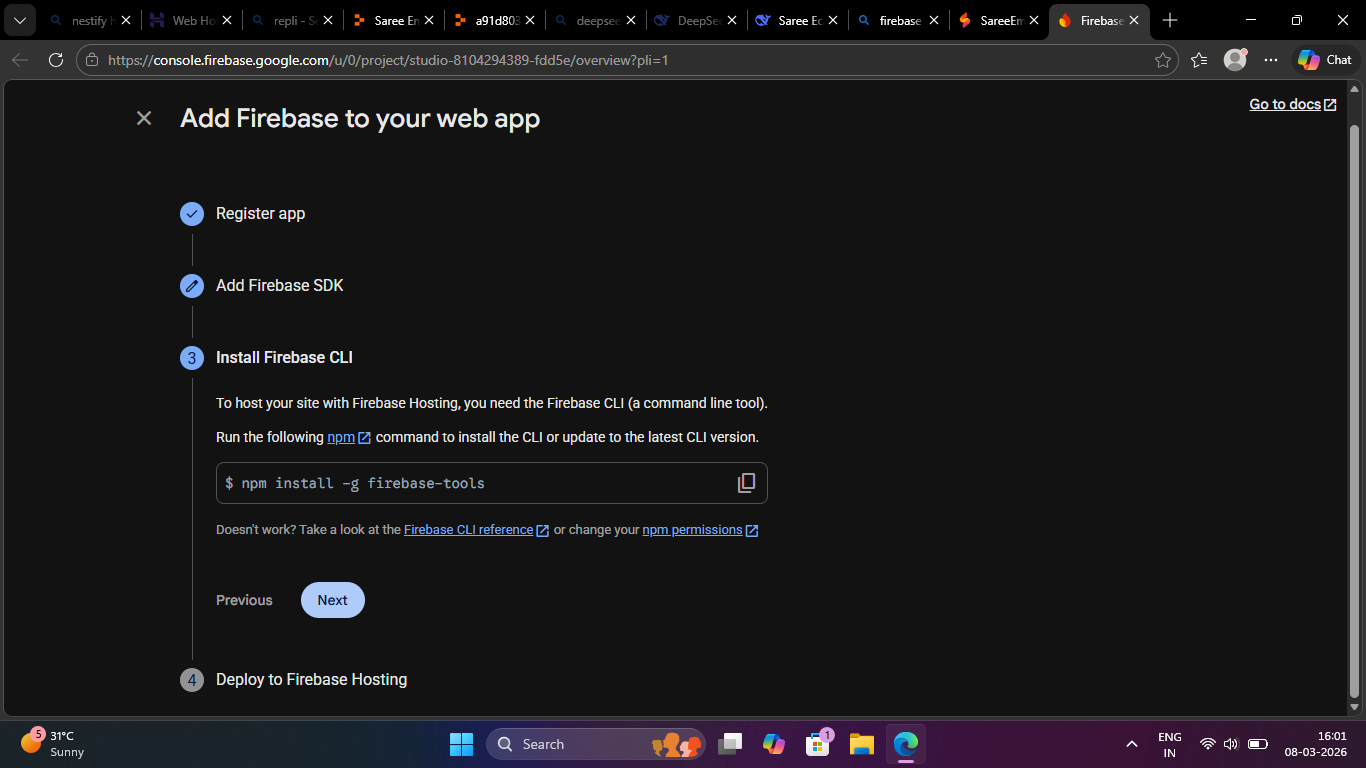Bookmark this page with the star icon
Screen dimensions: 1366x768
1162,60
